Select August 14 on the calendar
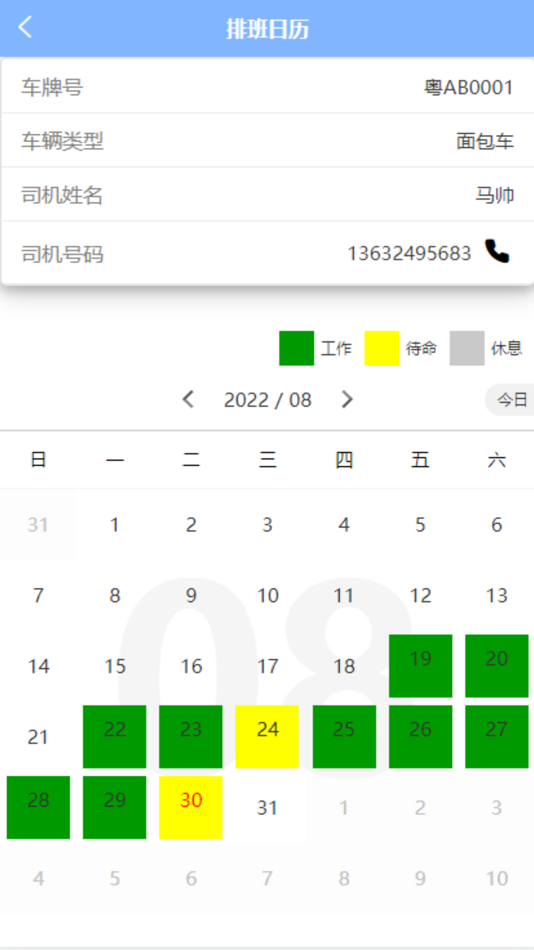Screen dimensions: 534x950 [38, 666]
